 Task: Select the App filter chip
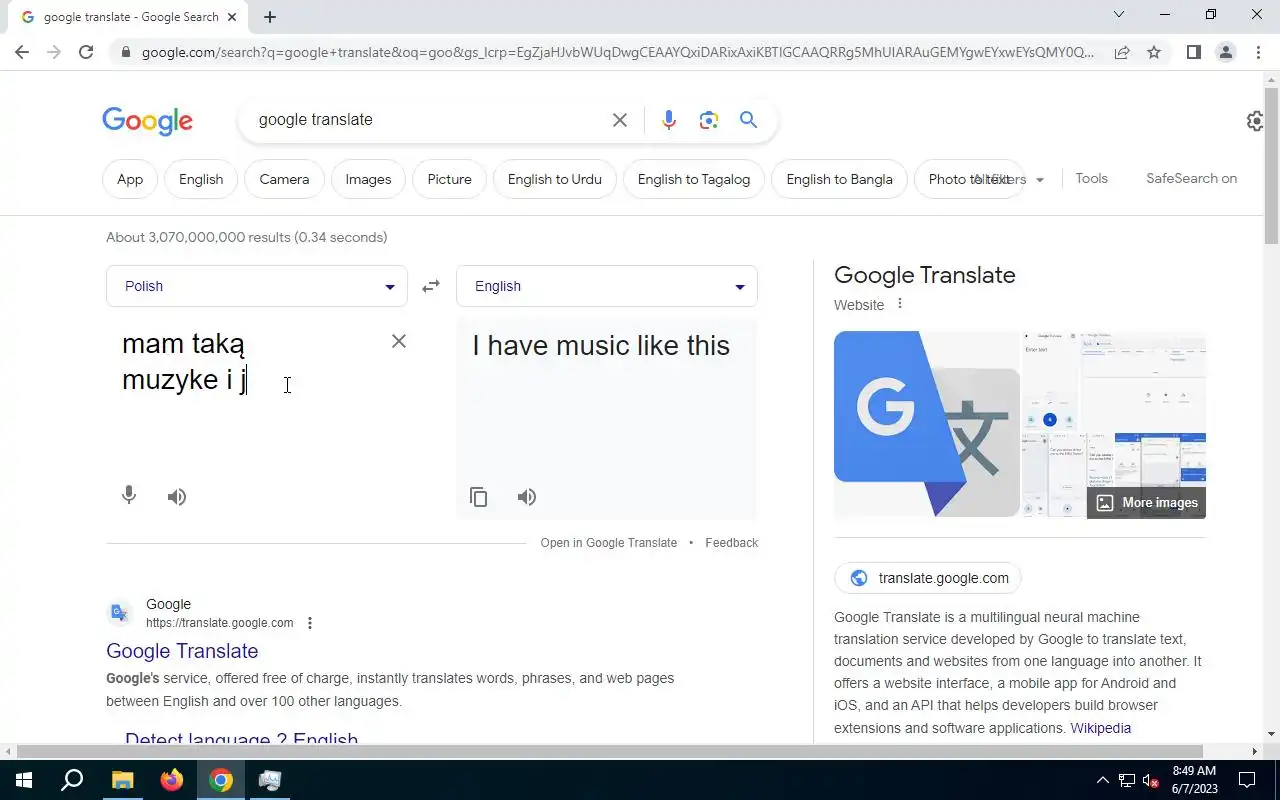[130, 179]
